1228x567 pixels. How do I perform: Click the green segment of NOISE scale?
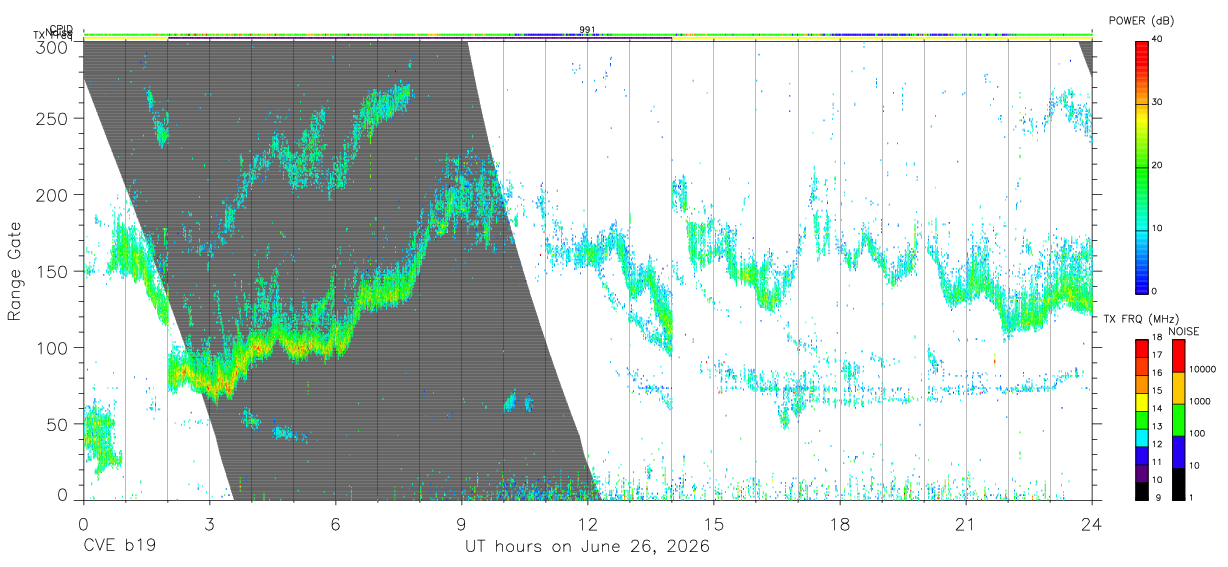pyautogui.click(x=1179, y=420)
